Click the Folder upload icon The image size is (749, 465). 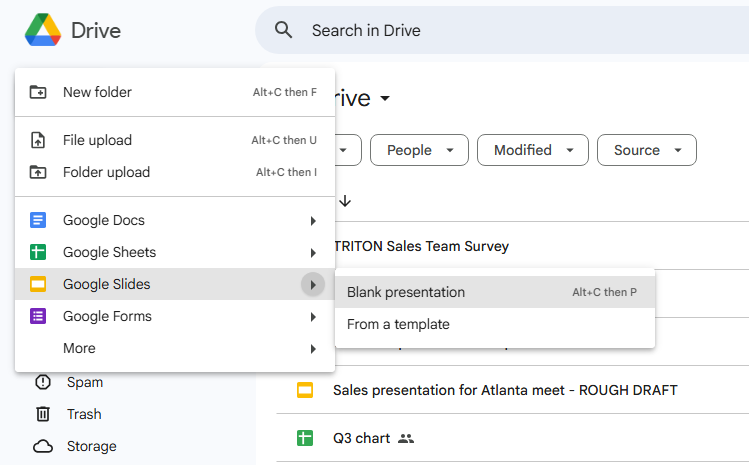point(38,172)
